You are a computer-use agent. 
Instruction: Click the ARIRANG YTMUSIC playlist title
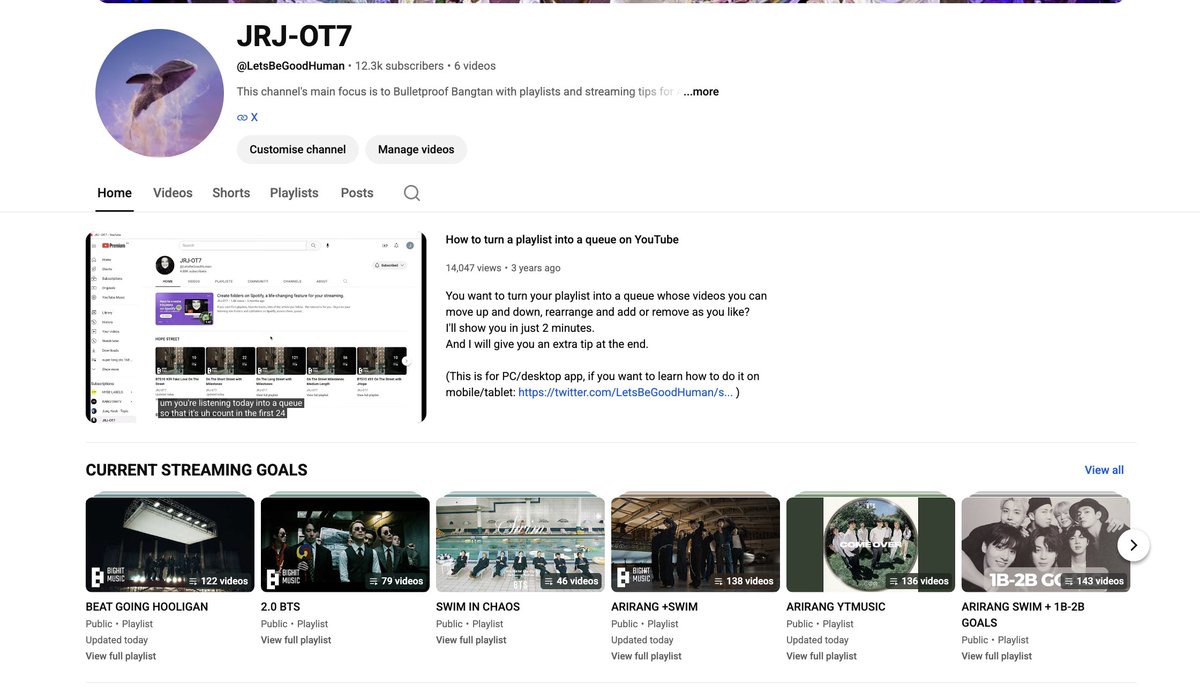(836, 607)
